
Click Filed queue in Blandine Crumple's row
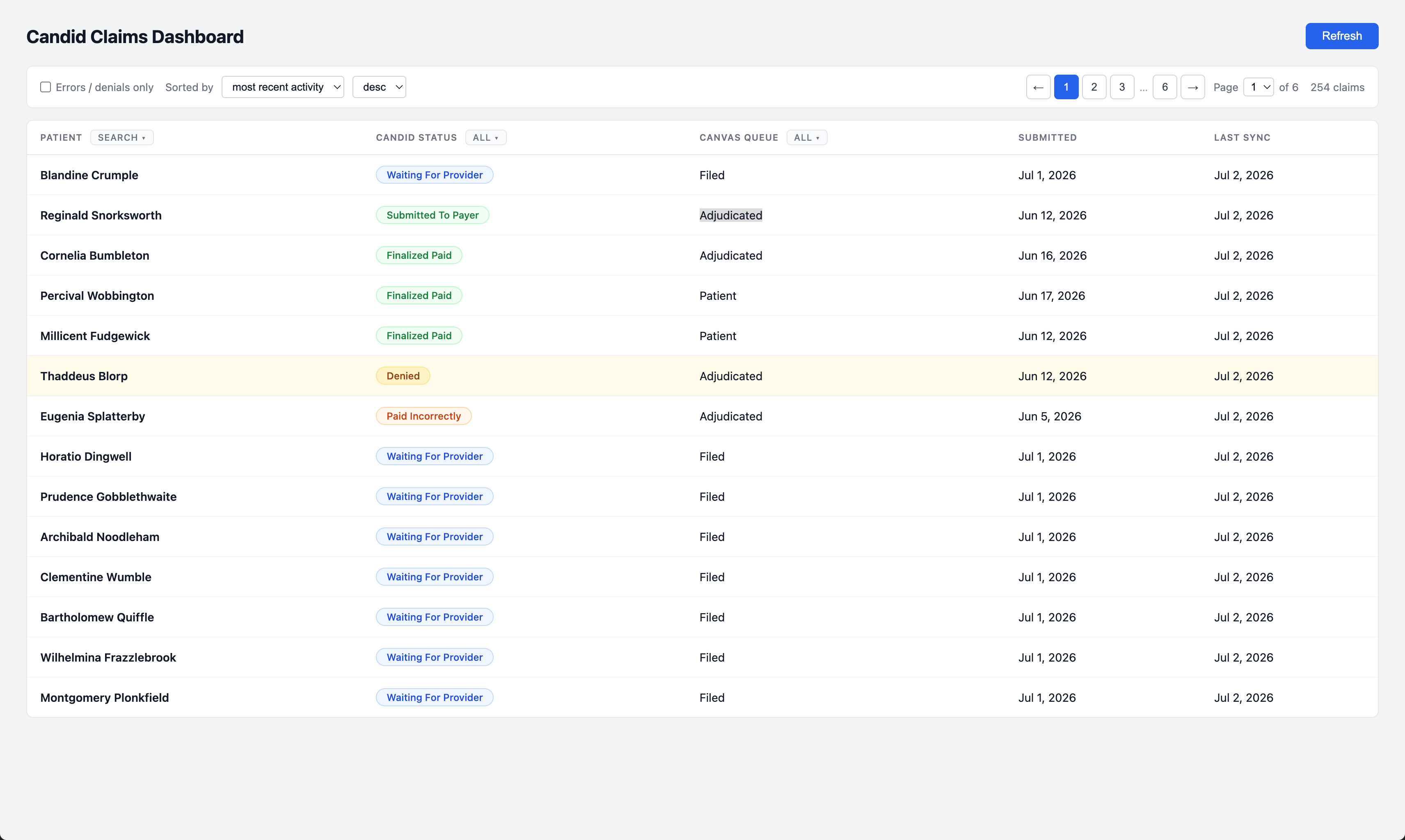712,175
